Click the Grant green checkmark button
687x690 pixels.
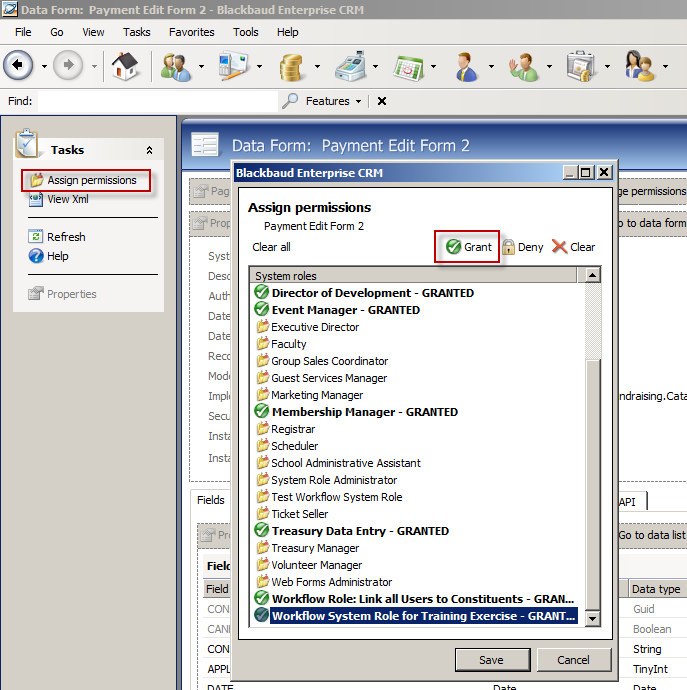(468, 247)
